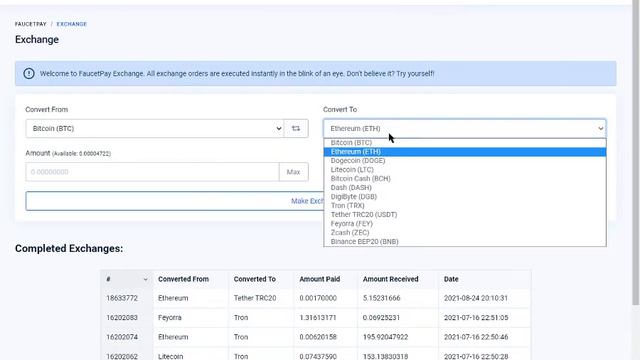Image resolution: width=640 pixels, height=360 pixels.
Task: Open the FAUCETPAY breadcrumb link
Action: click(x=31, y=24)
